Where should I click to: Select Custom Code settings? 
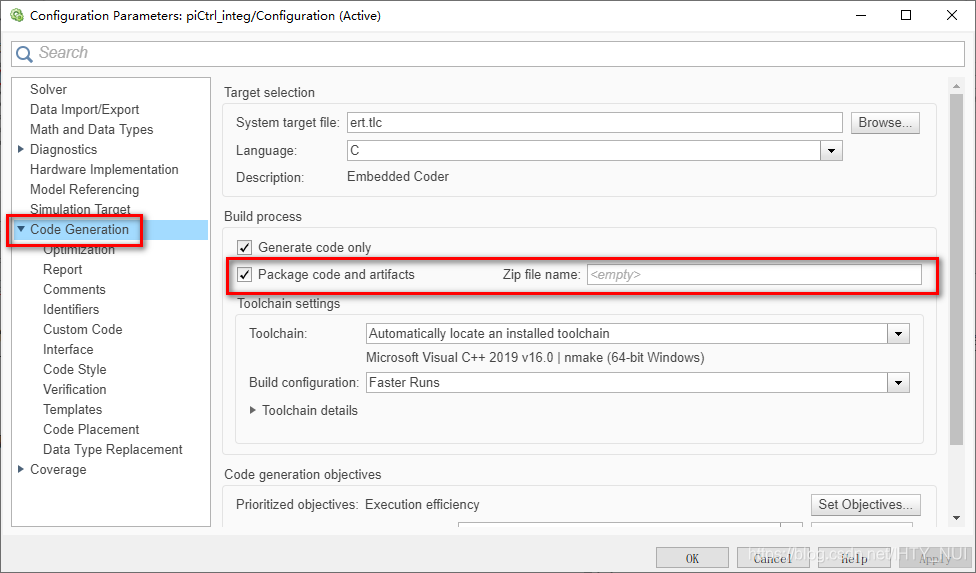pos(82,329)
